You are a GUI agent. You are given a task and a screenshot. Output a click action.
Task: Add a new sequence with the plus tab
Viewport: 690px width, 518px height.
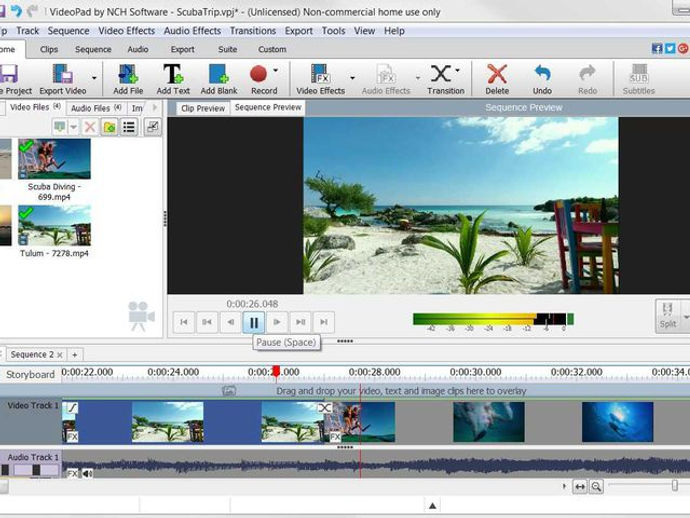click(75, 355)
